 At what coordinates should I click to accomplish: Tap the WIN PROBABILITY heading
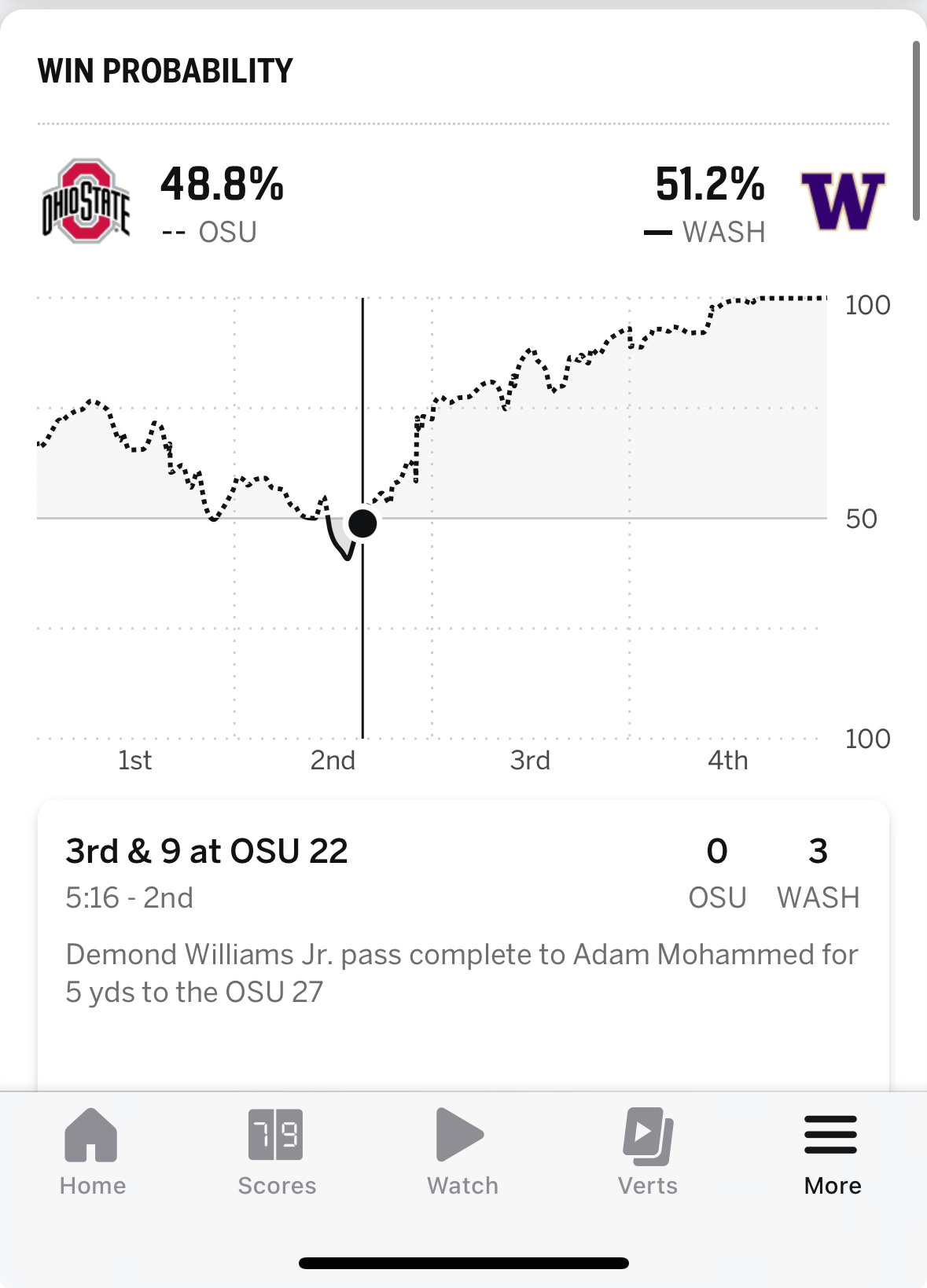(165, 72)
